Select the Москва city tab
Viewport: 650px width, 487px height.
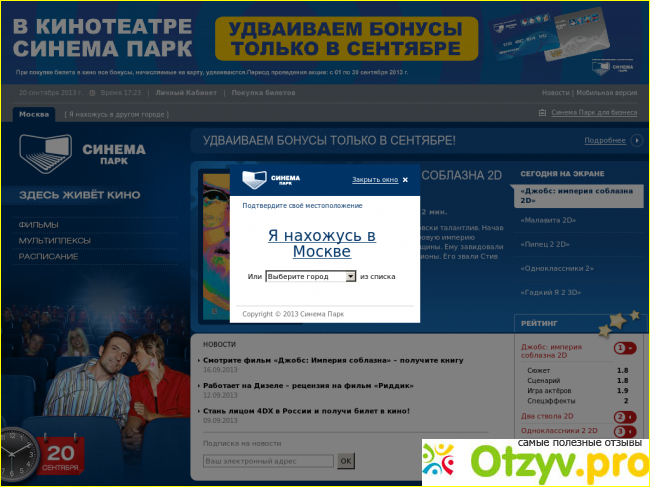tap(34, 113)
